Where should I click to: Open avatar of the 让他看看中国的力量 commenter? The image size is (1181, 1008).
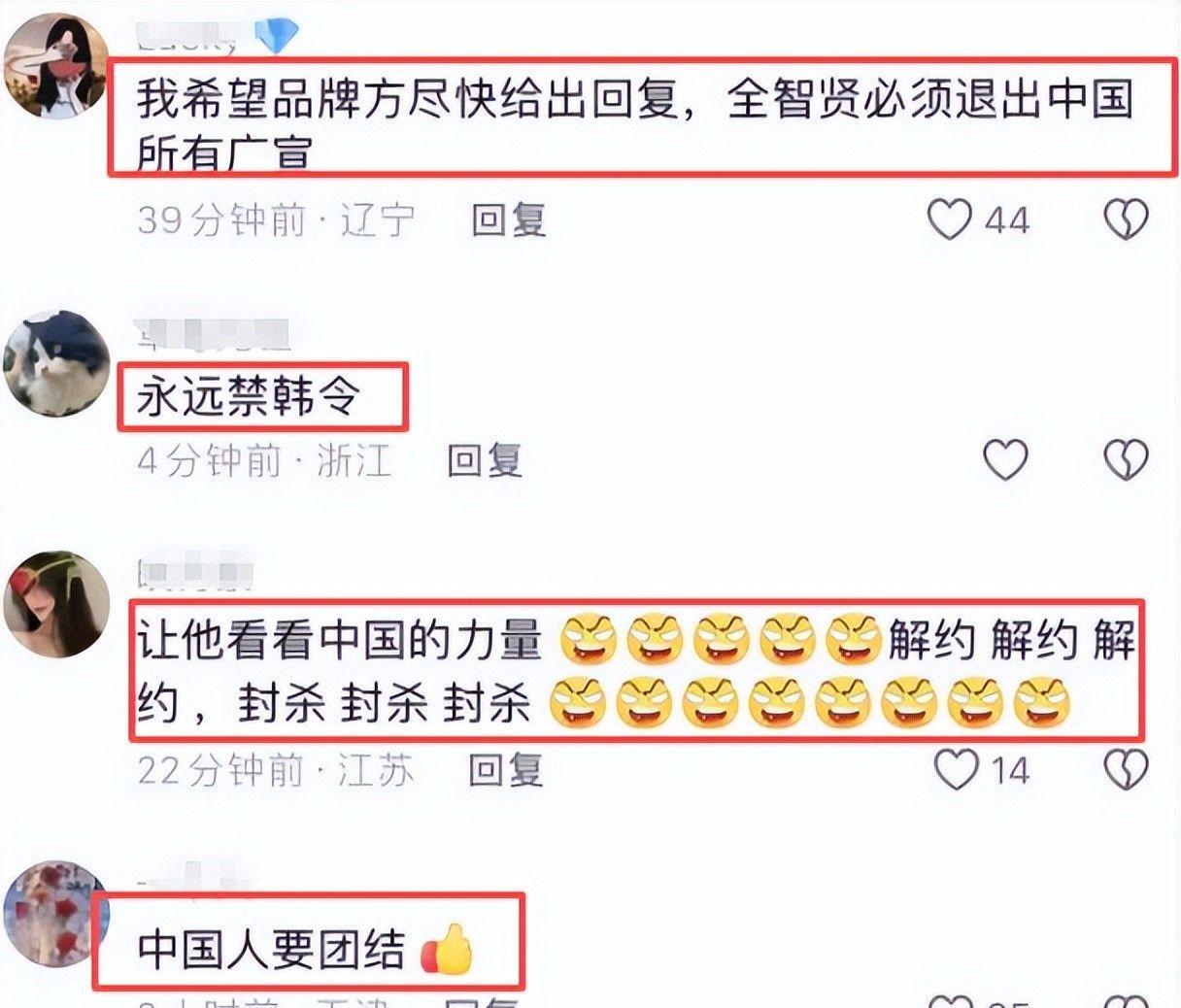(56, 604)
